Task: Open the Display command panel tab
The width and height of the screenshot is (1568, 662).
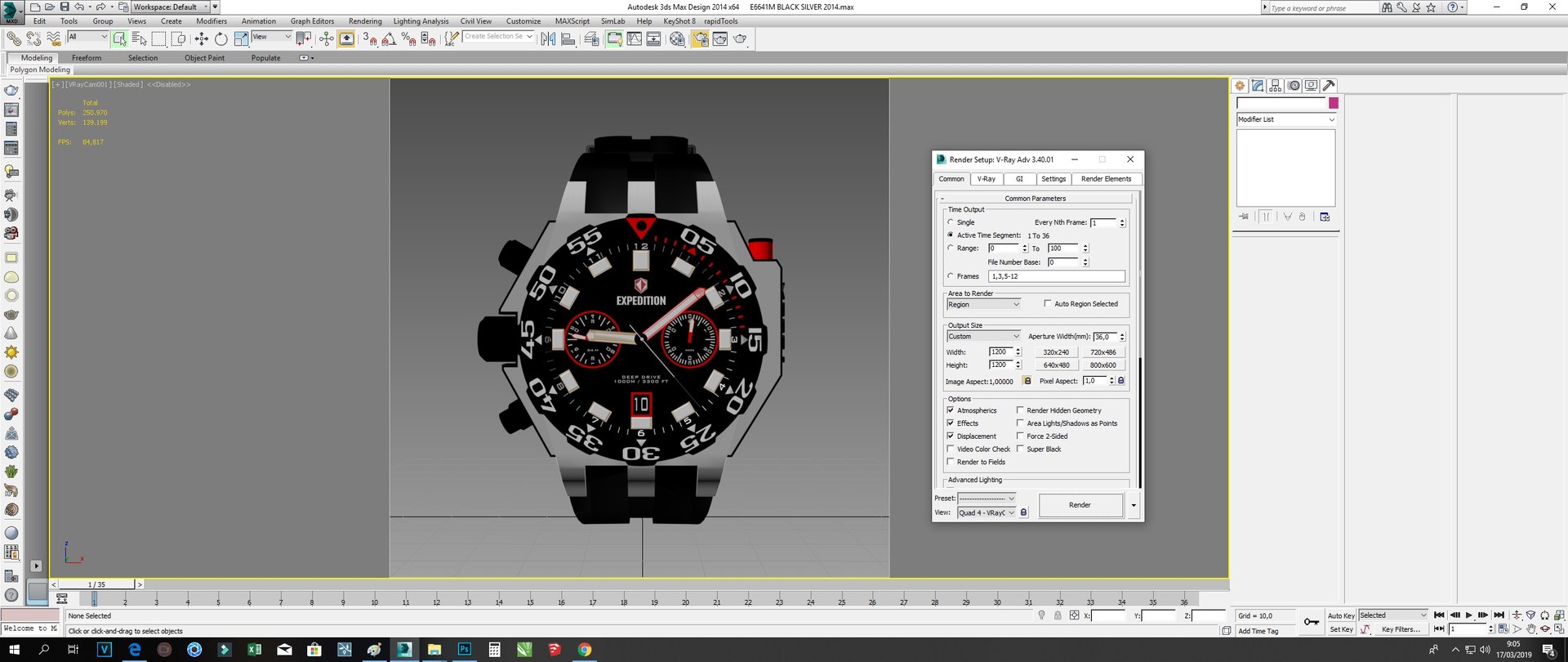Action: click(1312, 86)
